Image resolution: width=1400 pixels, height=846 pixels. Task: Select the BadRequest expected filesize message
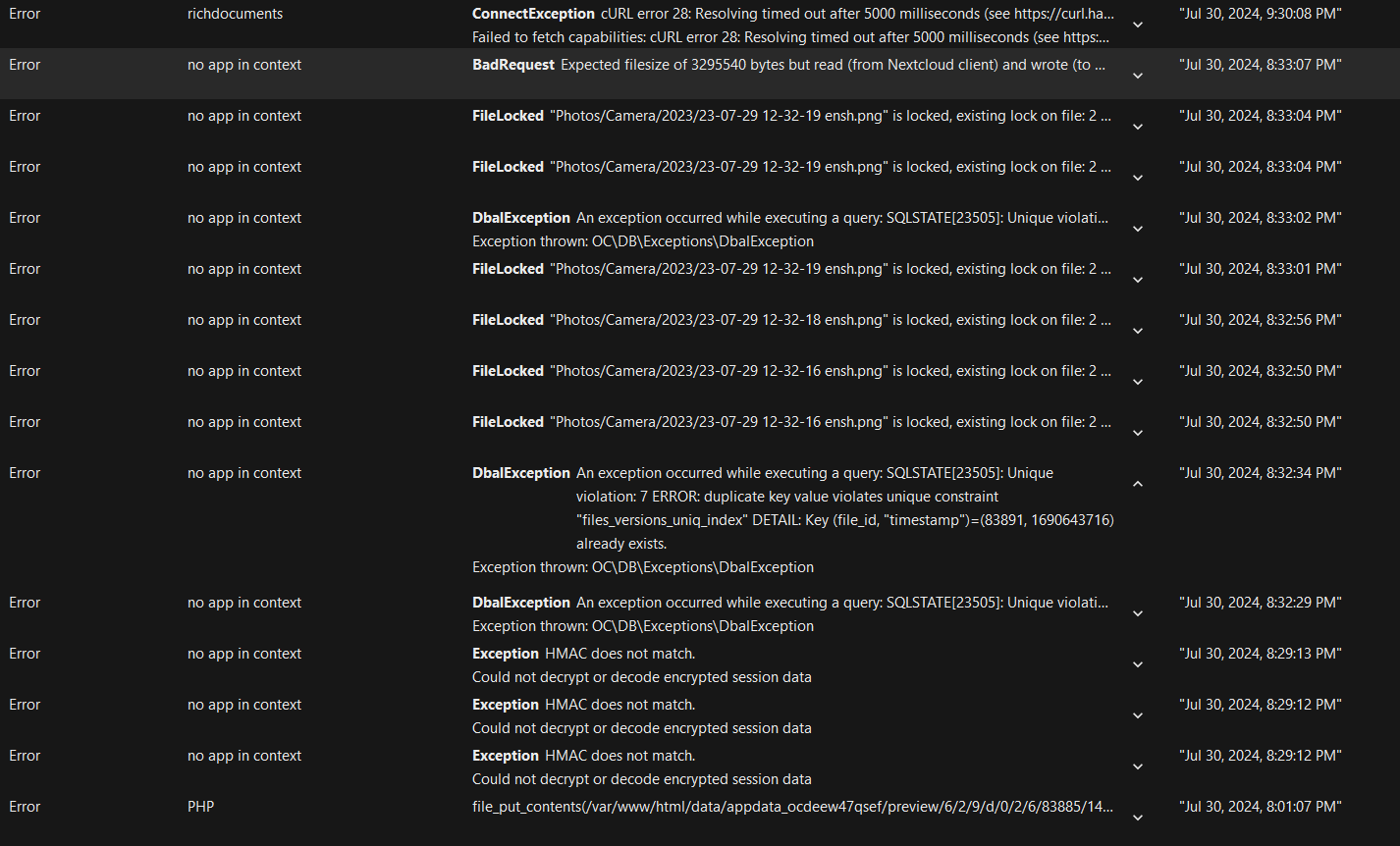coord(833,65)
